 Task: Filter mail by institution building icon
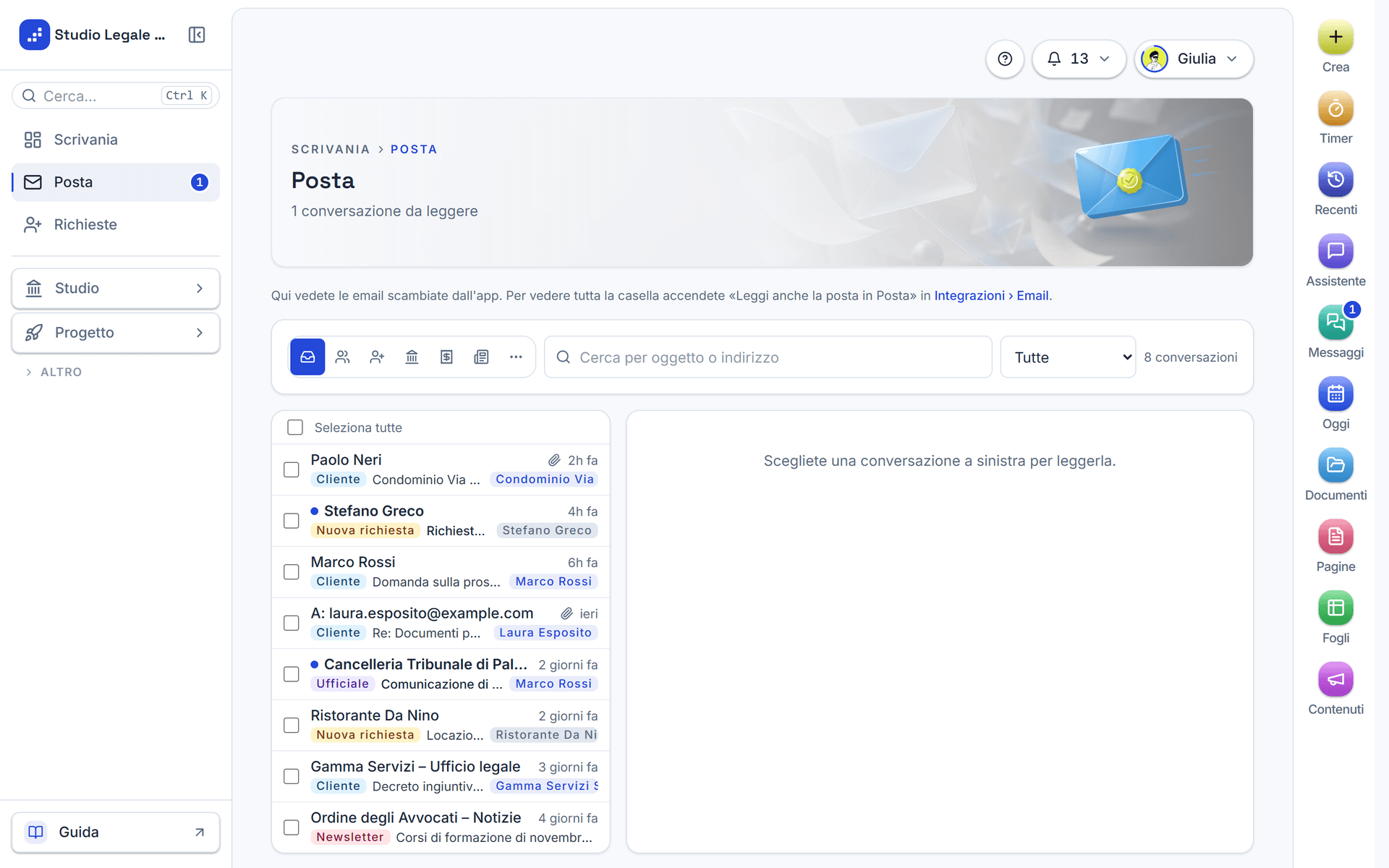point(412,357)
